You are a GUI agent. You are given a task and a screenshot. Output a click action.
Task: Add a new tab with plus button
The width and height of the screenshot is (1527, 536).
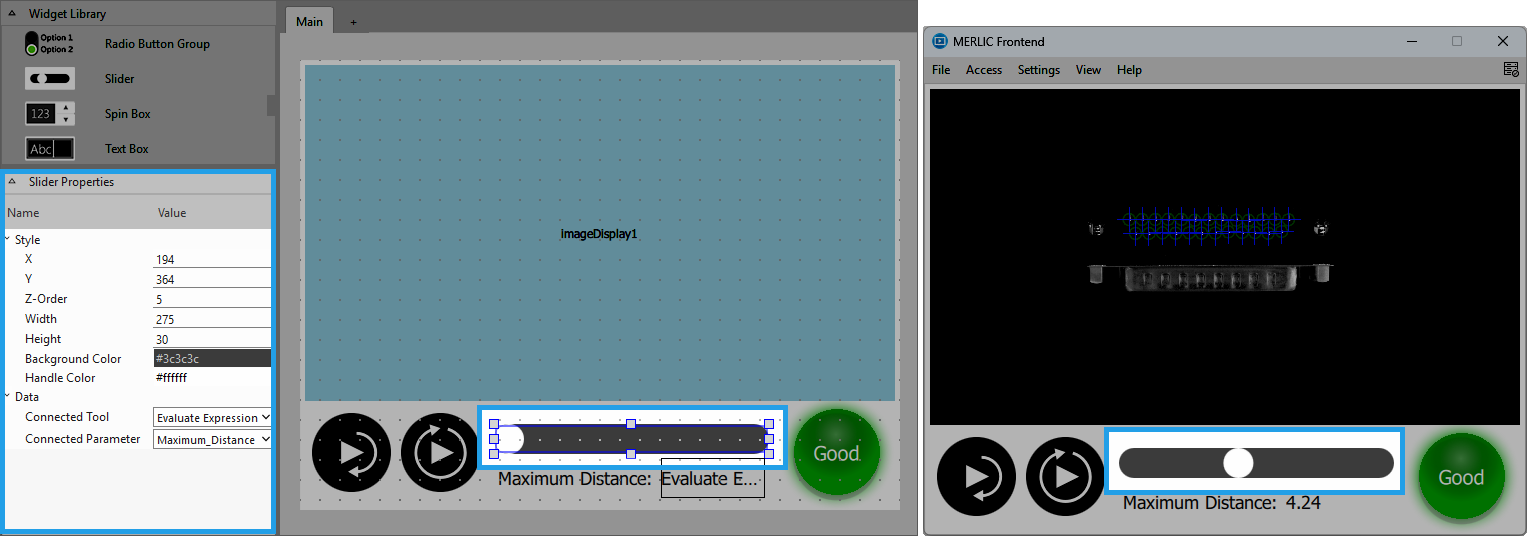[353, 22]
